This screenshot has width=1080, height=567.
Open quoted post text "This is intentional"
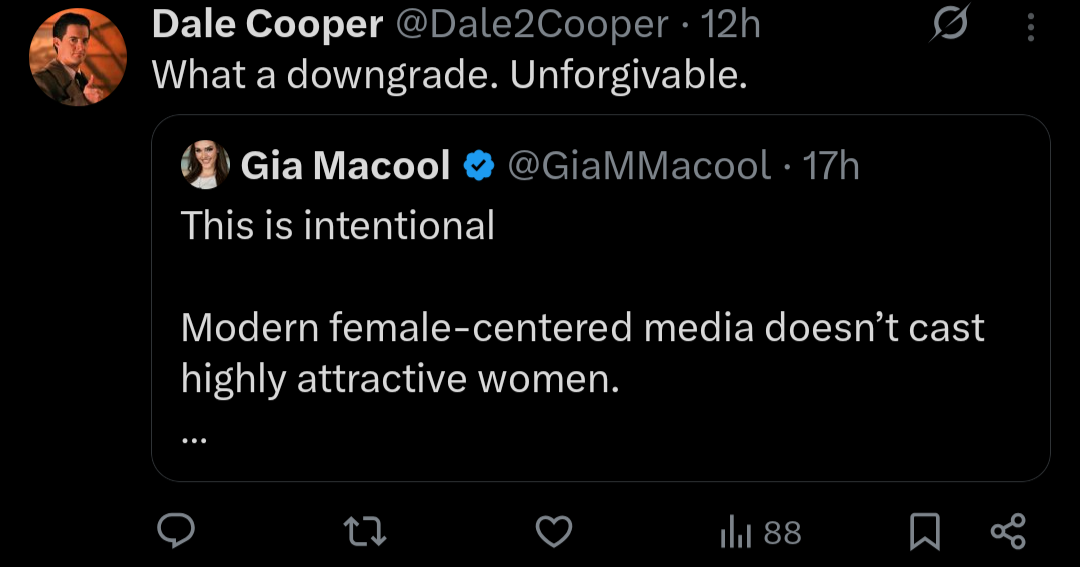tap(338, 225)
